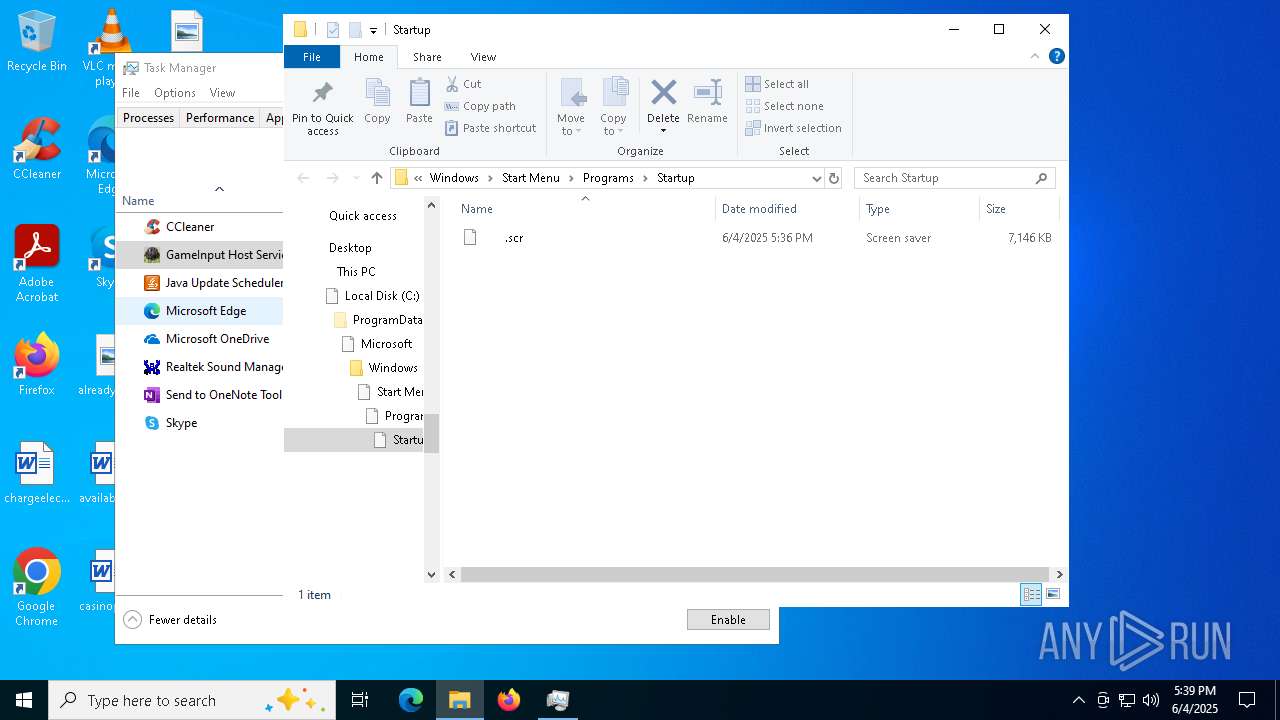
Task: Switch to Task Manager Processes tab
Action: [x=148, y=118]
